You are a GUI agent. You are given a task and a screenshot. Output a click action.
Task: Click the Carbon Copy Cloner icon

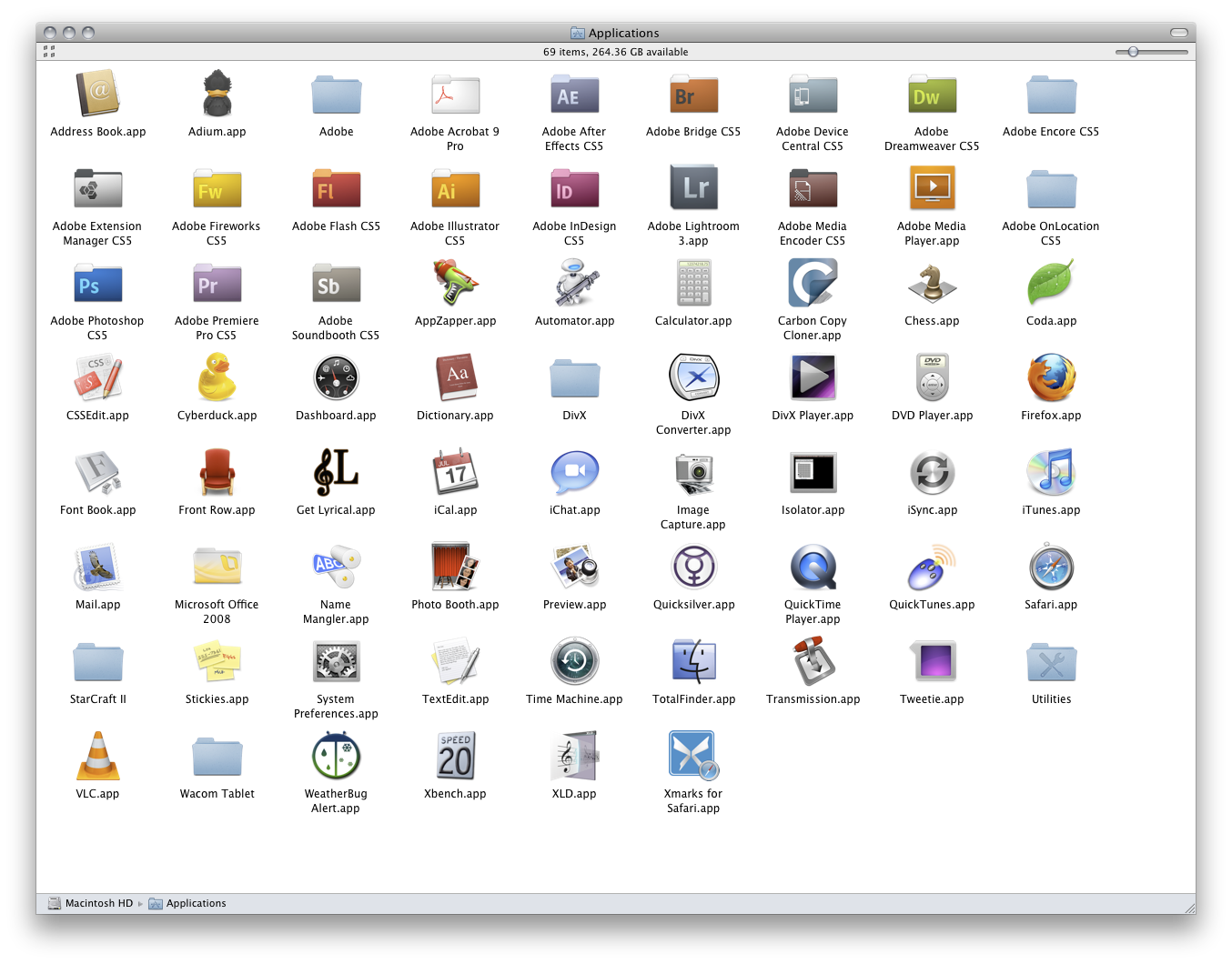pos(813,283)
